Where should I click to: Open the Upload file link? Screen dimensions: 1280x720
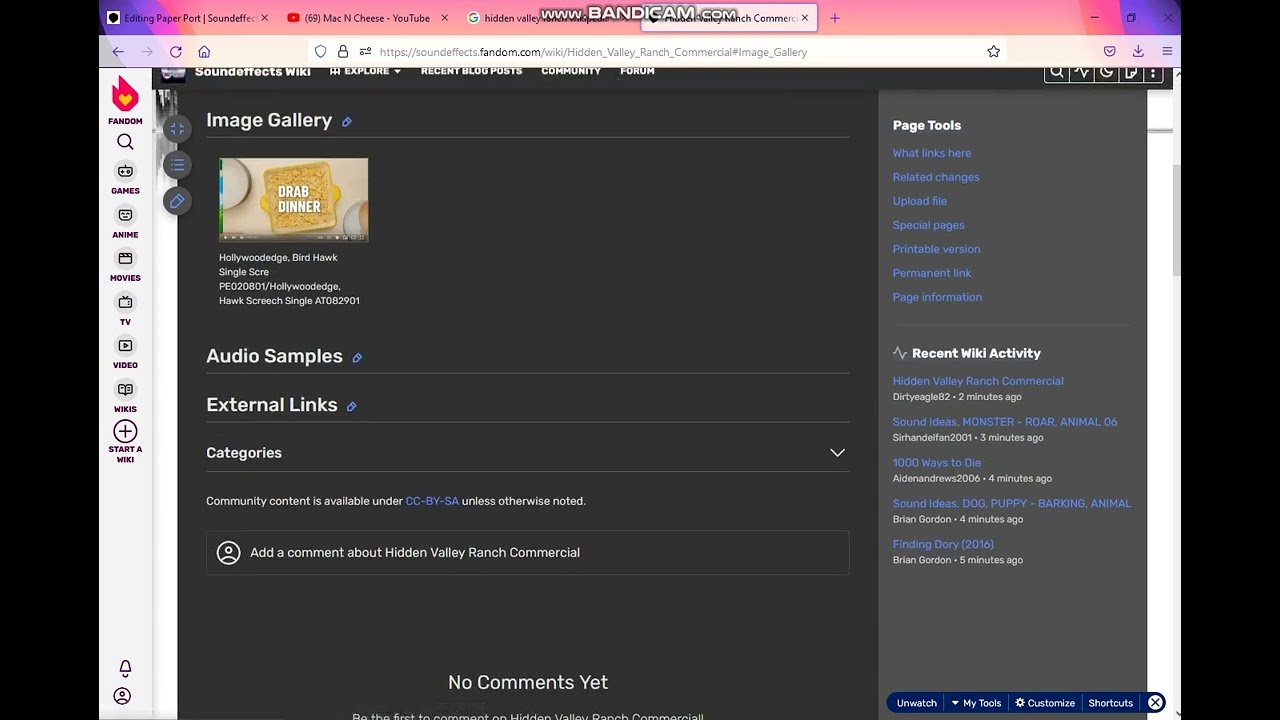click(920, 201)
